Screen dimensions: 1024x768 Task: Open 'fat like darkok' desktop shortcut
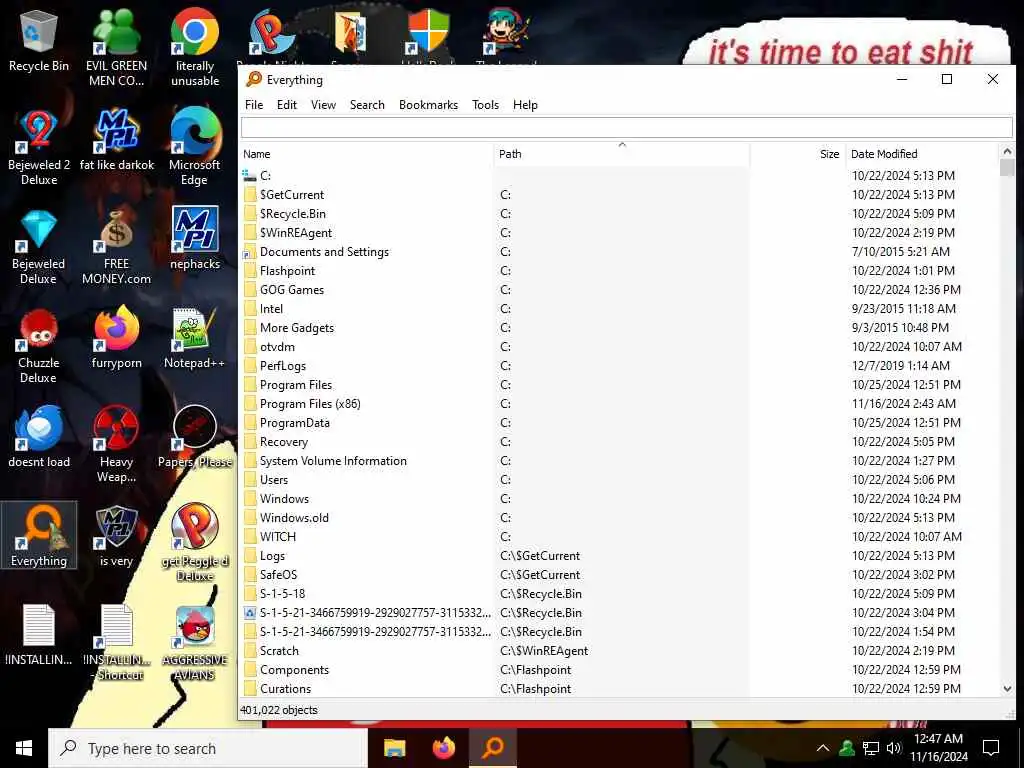116,140
